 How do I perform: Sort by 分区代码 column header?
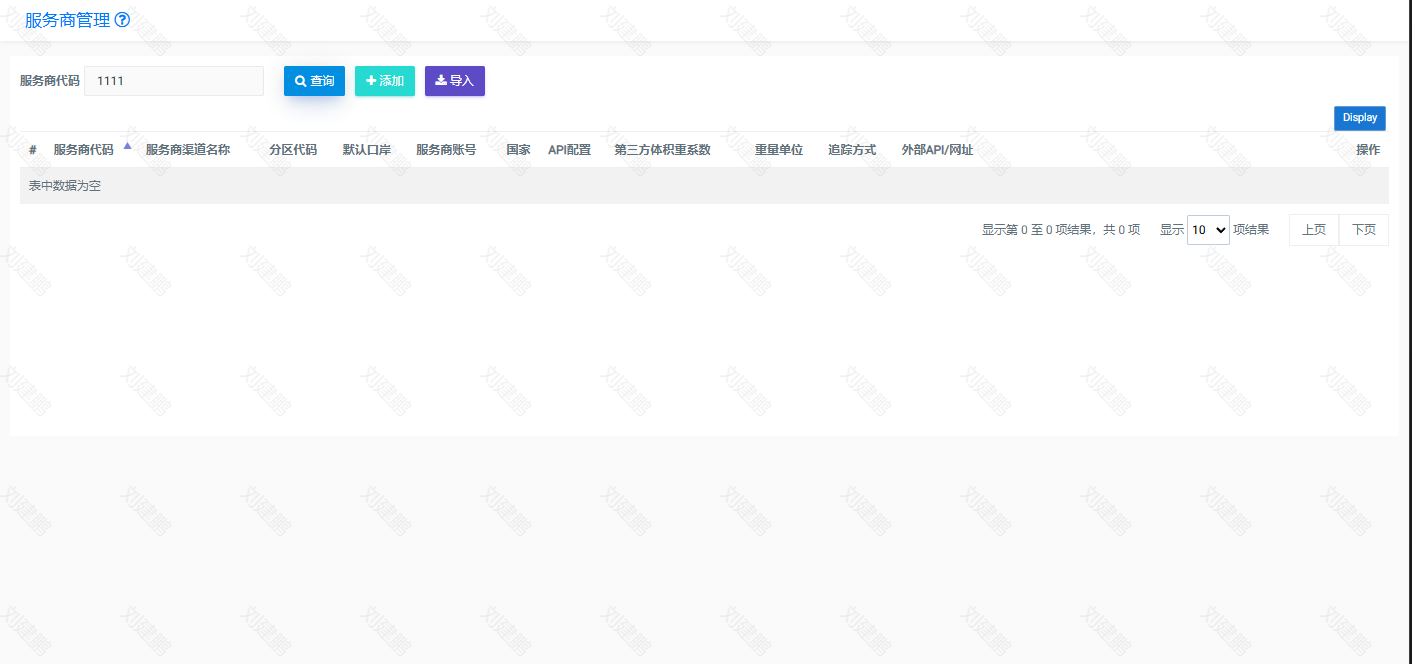click(x=293, y=150)
